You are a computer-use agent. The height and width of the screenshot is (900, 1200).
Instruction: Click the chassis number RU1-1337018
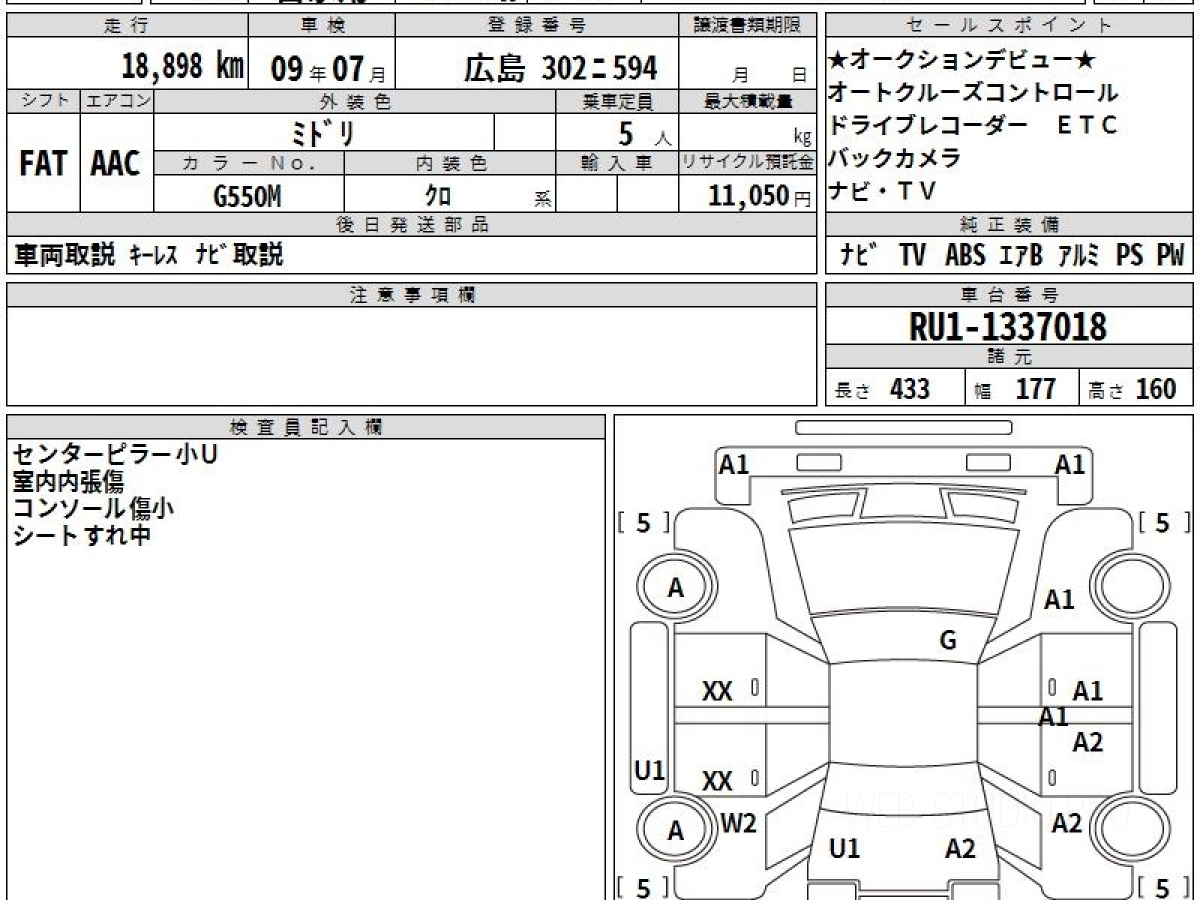click(1008, 326)
